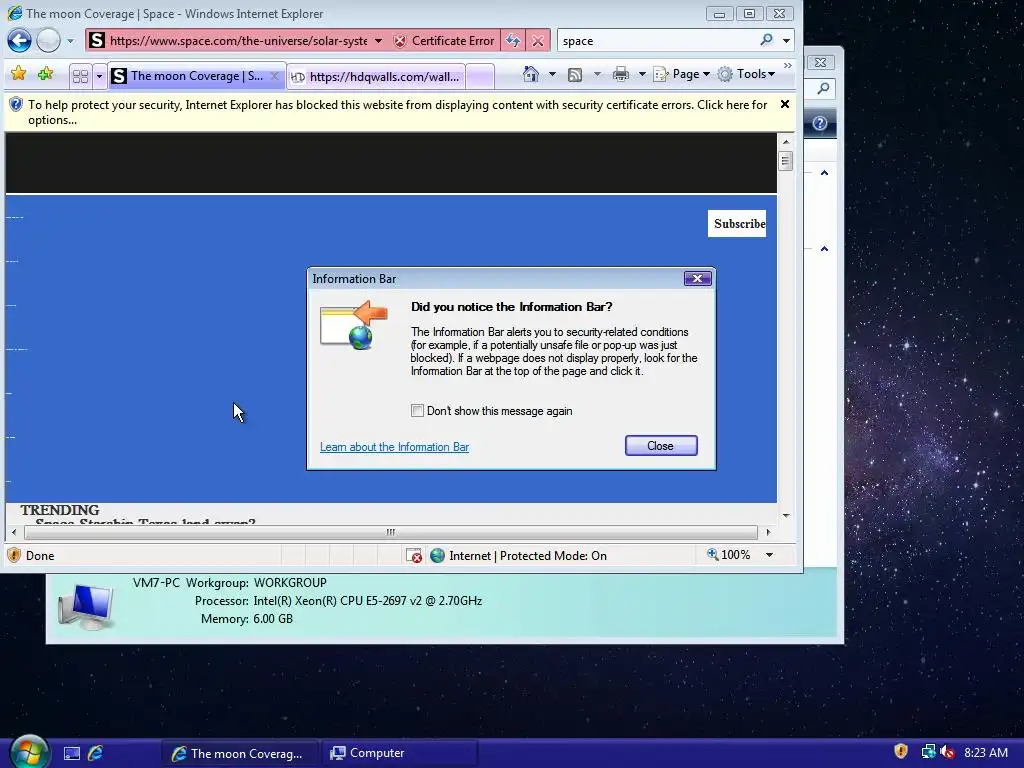Expand the Feeds dropdown arrow

(x=597, y=74)
